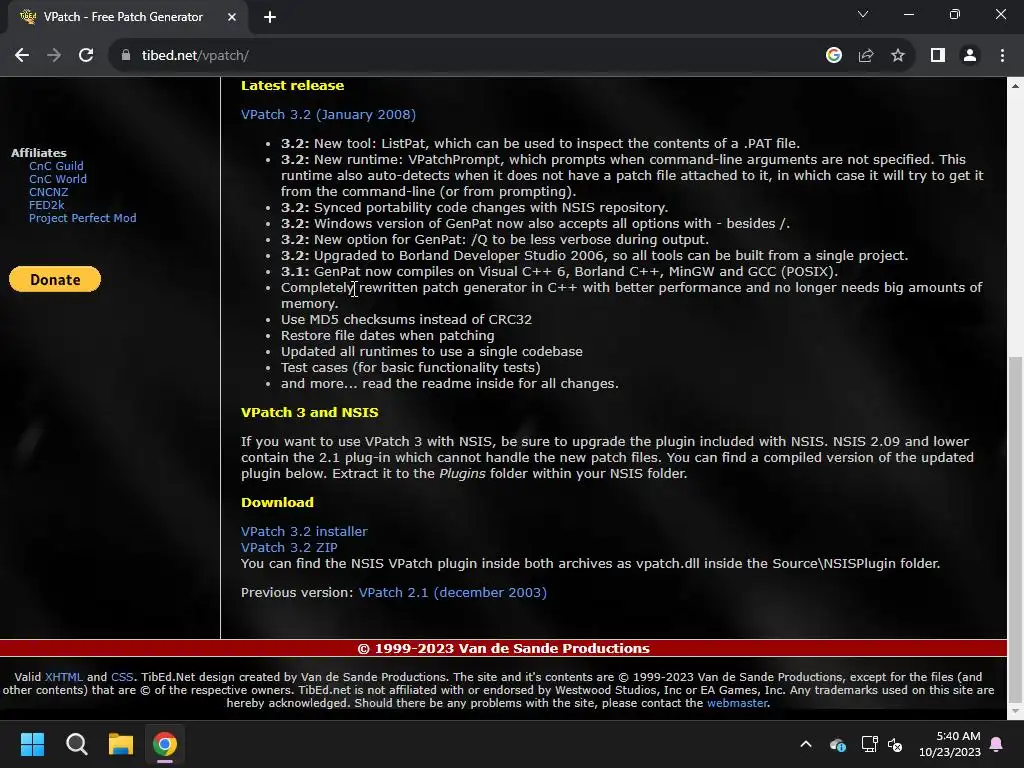Show hidden system tray icons
The height and width of the screenshot is (768, 1024).
point(806,744)
